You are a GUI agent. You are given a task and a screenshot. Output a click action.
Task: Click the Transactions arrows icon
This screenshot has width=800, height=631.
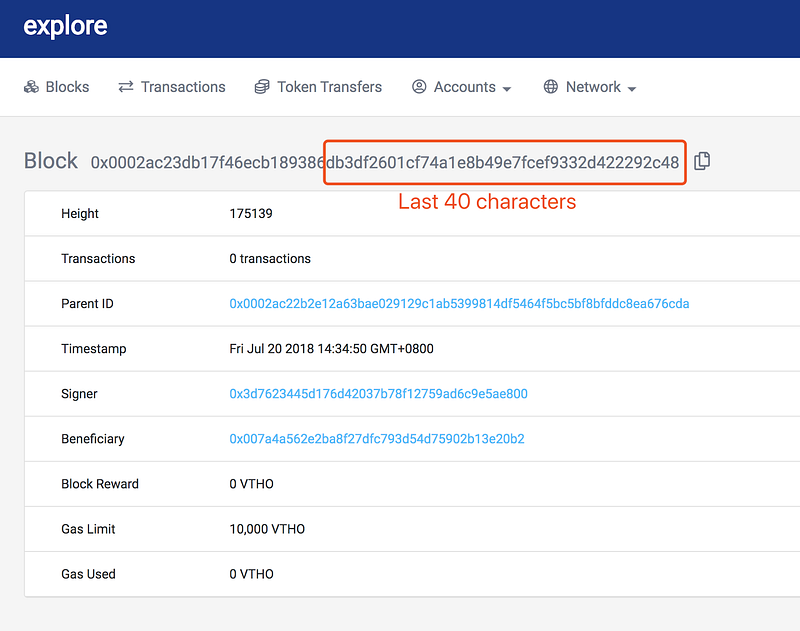(126, 87)
